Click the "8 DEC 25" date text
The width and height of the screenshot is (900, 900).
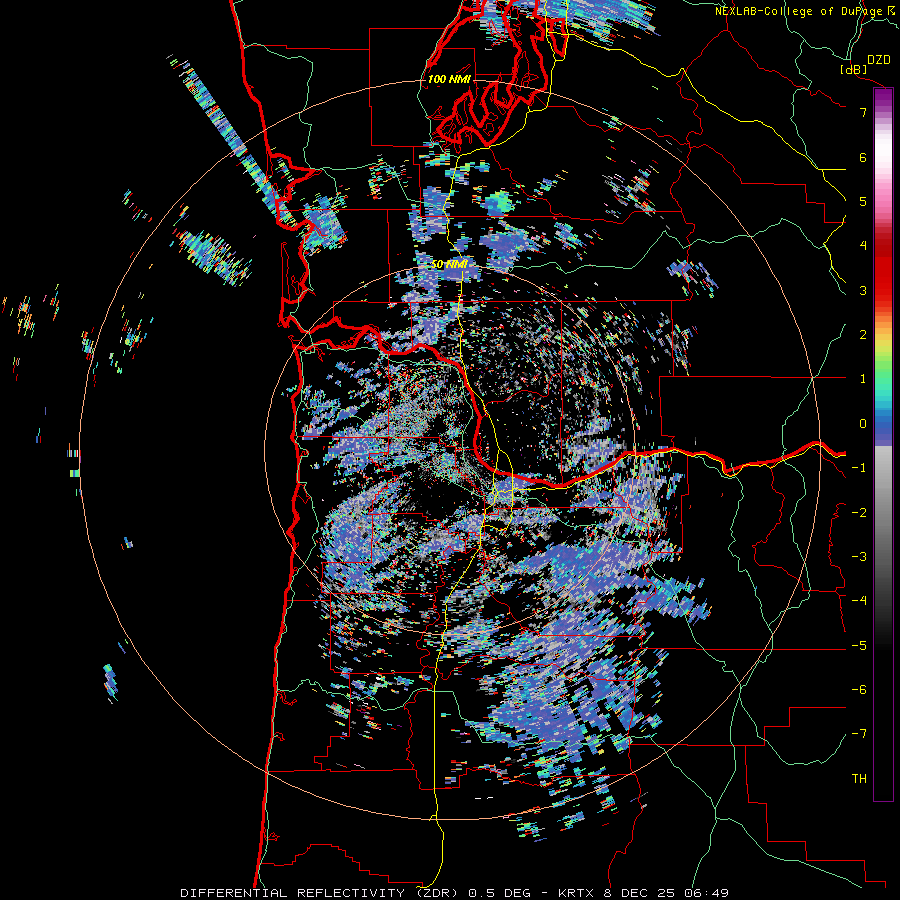point(641,893)
